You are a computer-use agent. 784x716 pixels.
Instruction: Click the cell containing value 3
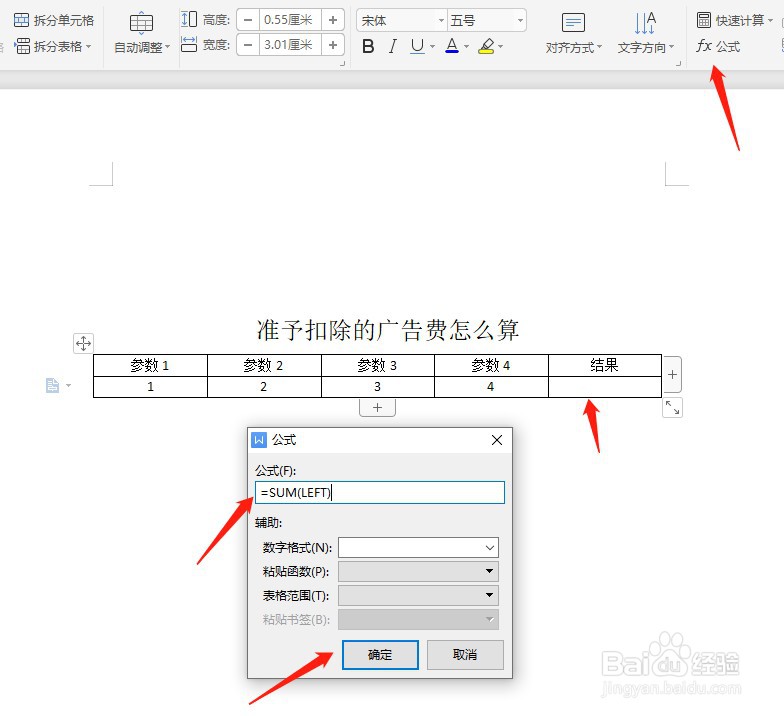pos(378,387)
